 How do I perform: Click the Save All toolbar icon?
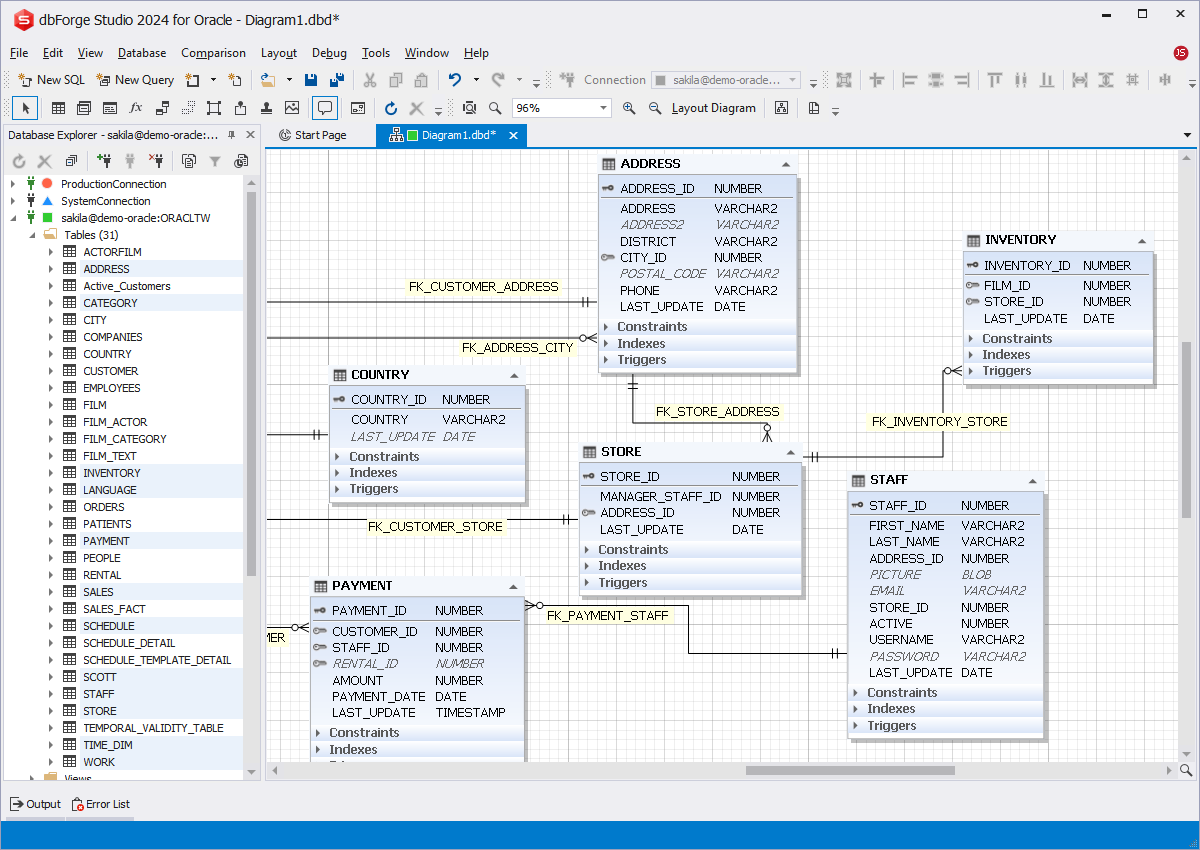click(337, 80)
